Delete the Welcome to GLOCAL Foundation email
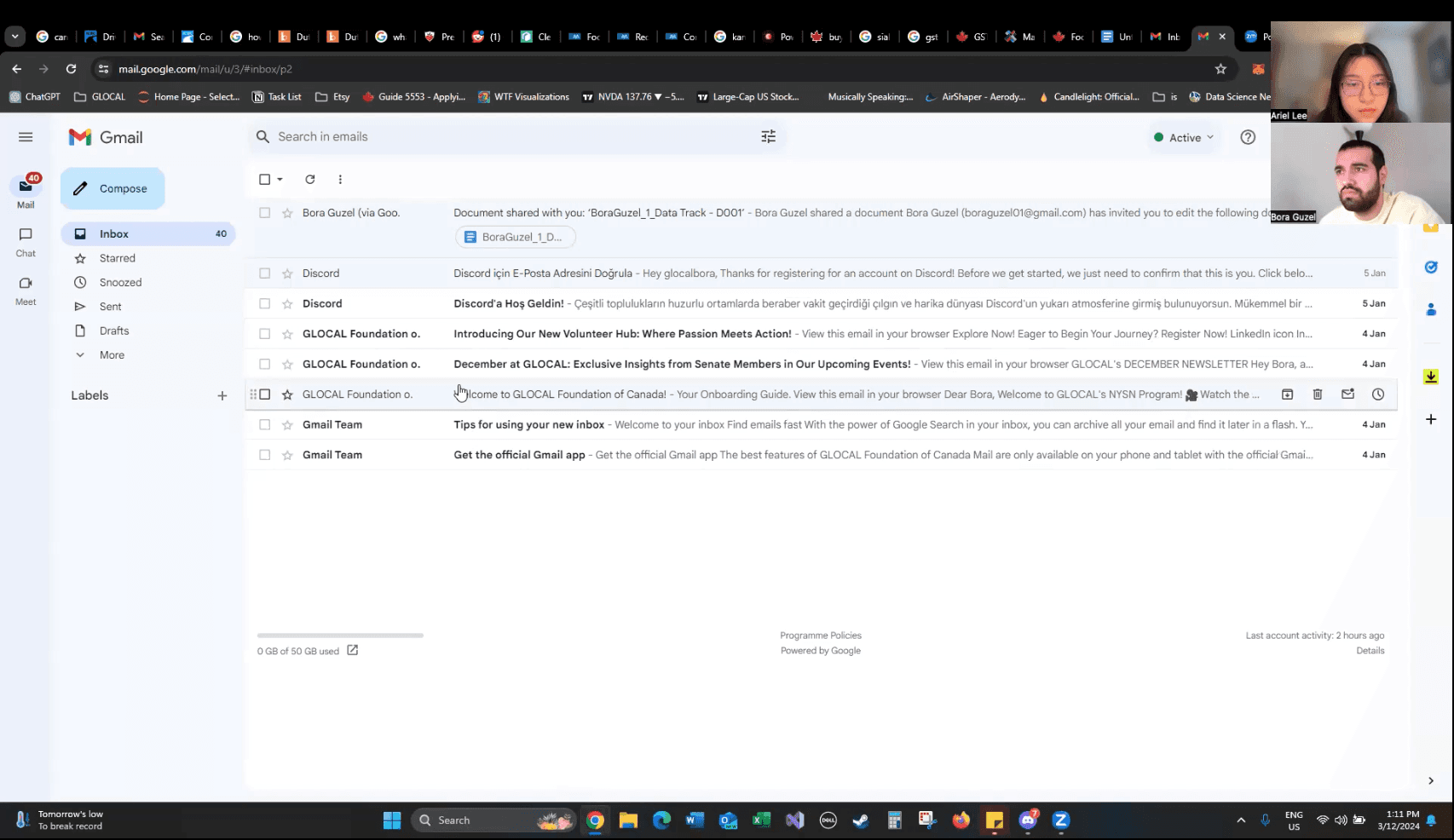The width and height of the screenshot is (1454, 840). click(x=1318, y=394)
